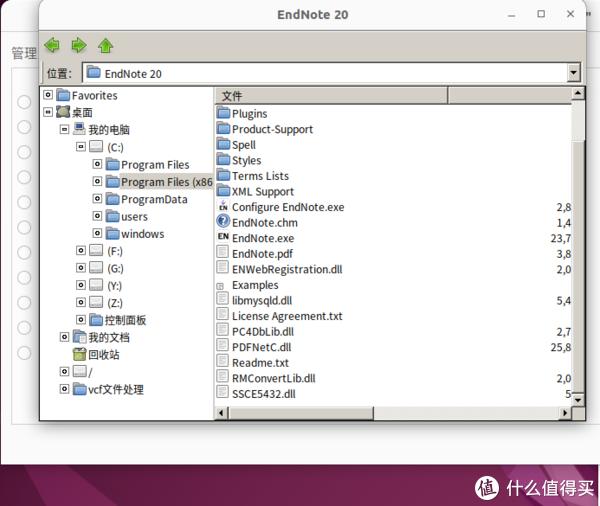Screen dimensions: 600x506
Task: Click the green back arrow icon
Action: [52, 45]
